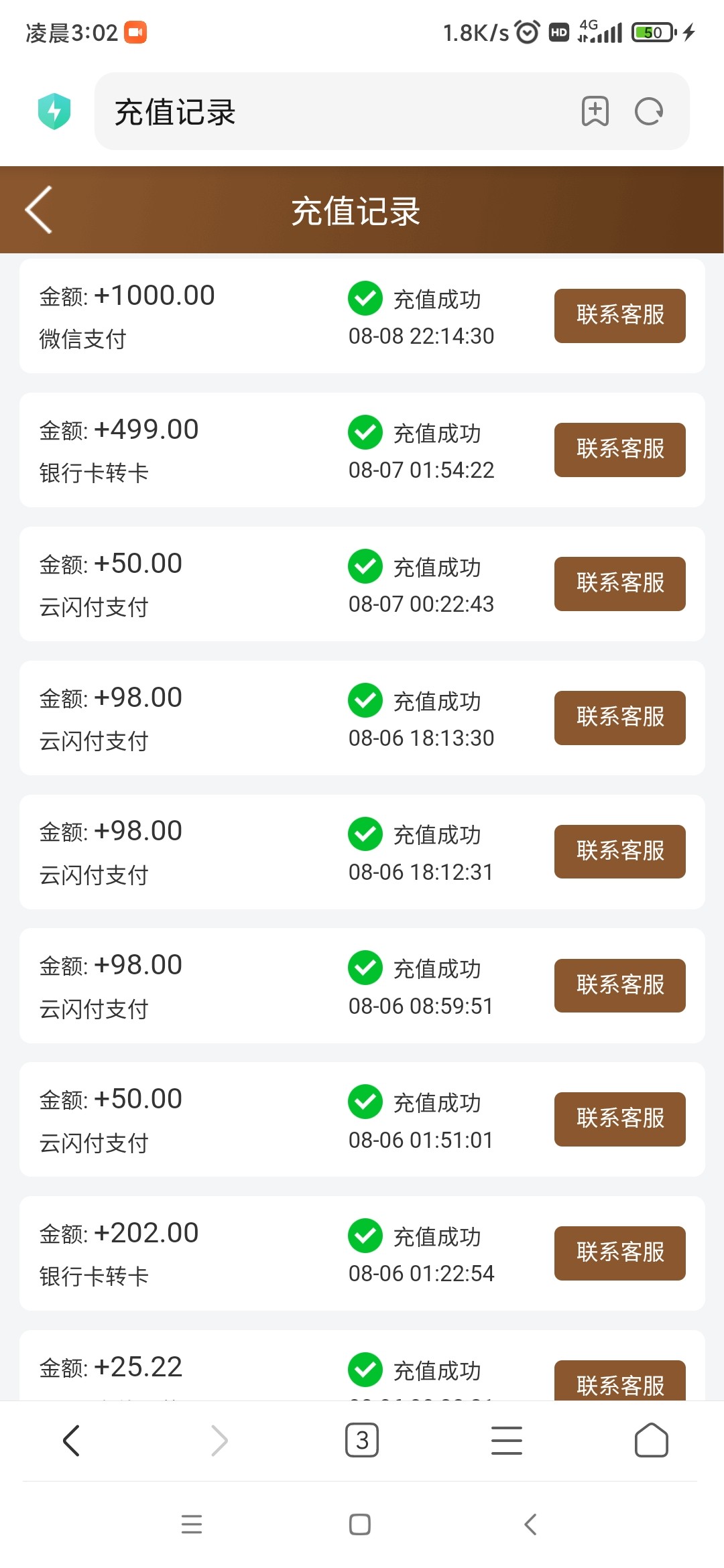Tap the 充值记录 address bar field
This screenshot has width=724, height=1568.
[x=335, y=111]
